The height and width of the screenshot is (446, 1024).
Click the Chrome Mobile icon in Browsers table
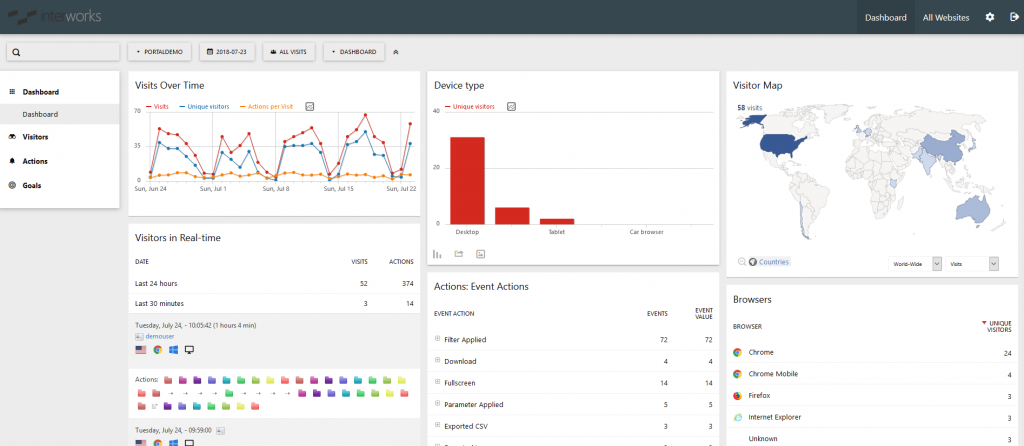[x=737, y=374]
